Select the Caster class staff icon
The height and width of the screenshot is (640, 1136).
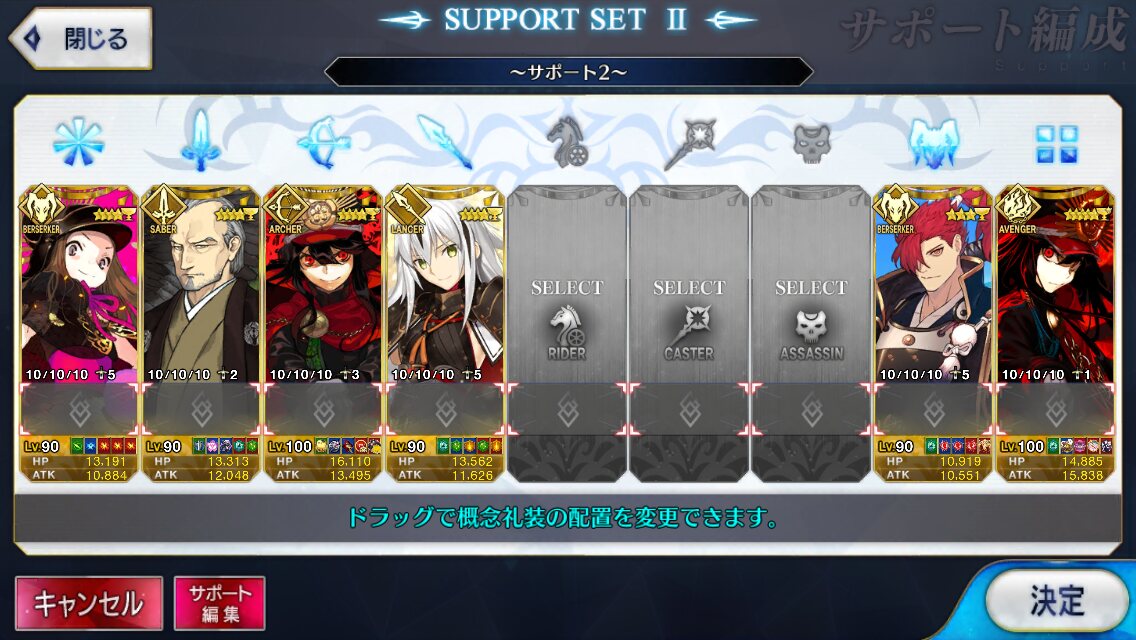[689, 144]
